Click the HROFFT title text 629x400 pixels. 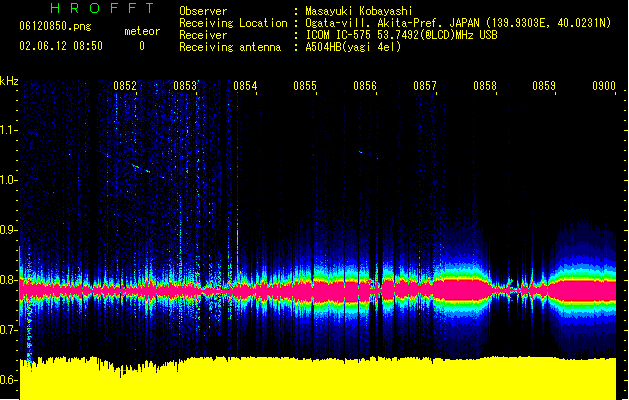point(102,8)
